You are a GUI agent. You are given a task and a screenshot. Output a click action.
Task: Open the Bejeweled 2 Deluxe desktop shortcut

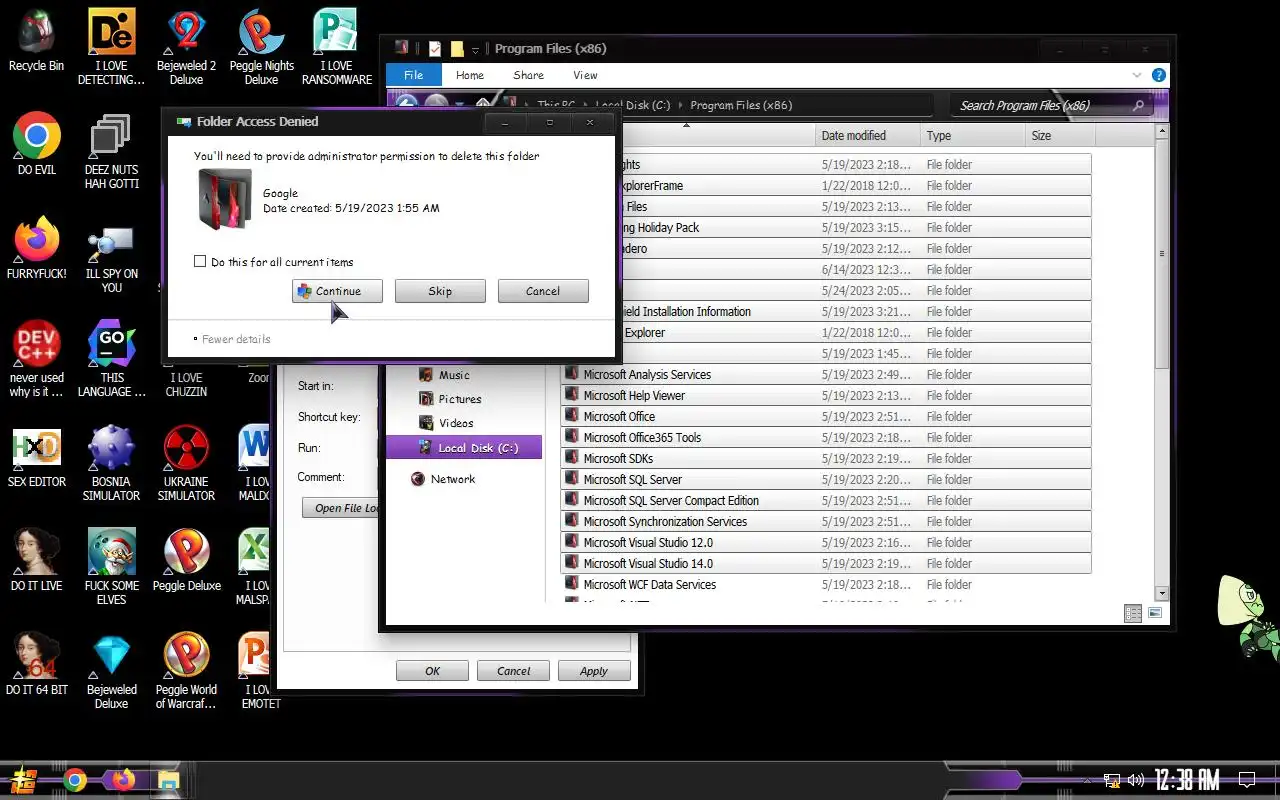(186, 47)
